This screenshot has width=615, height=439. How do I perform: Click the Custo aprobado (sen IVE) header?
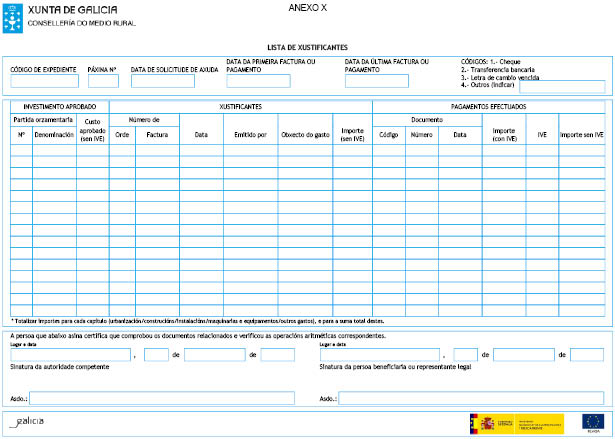click(93, 130)
